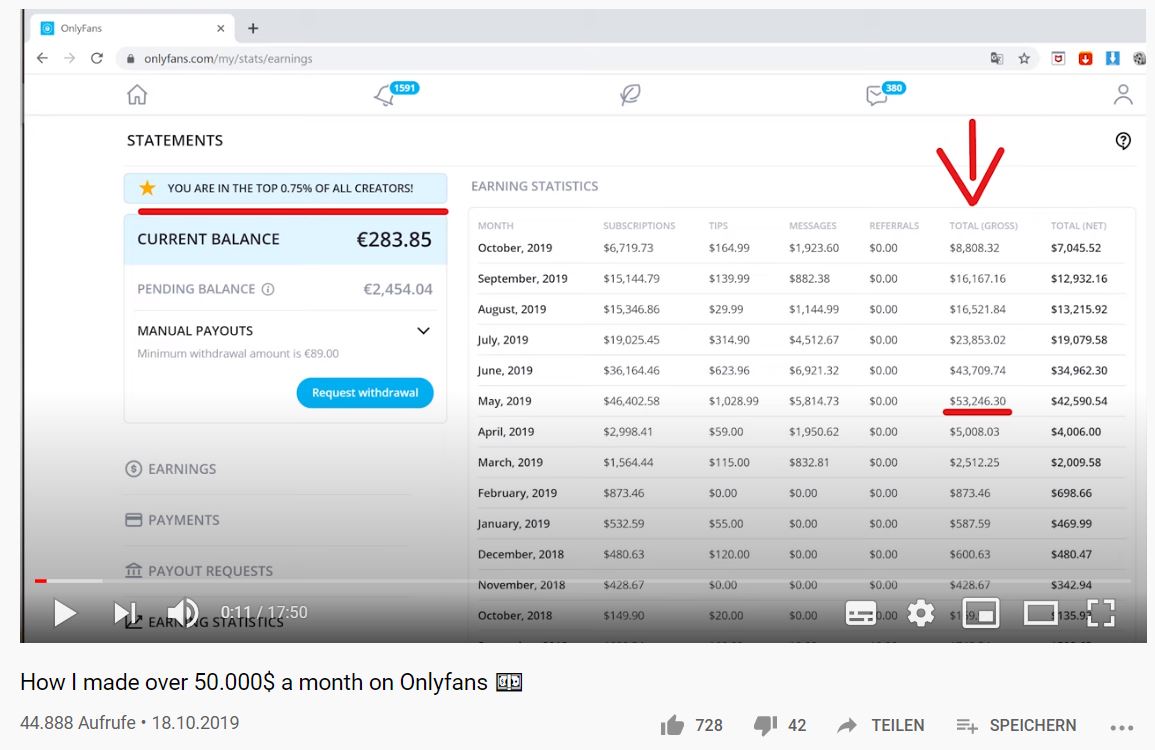
Task: Click the help question mark icon
Action: click(x=1123, y=141)
